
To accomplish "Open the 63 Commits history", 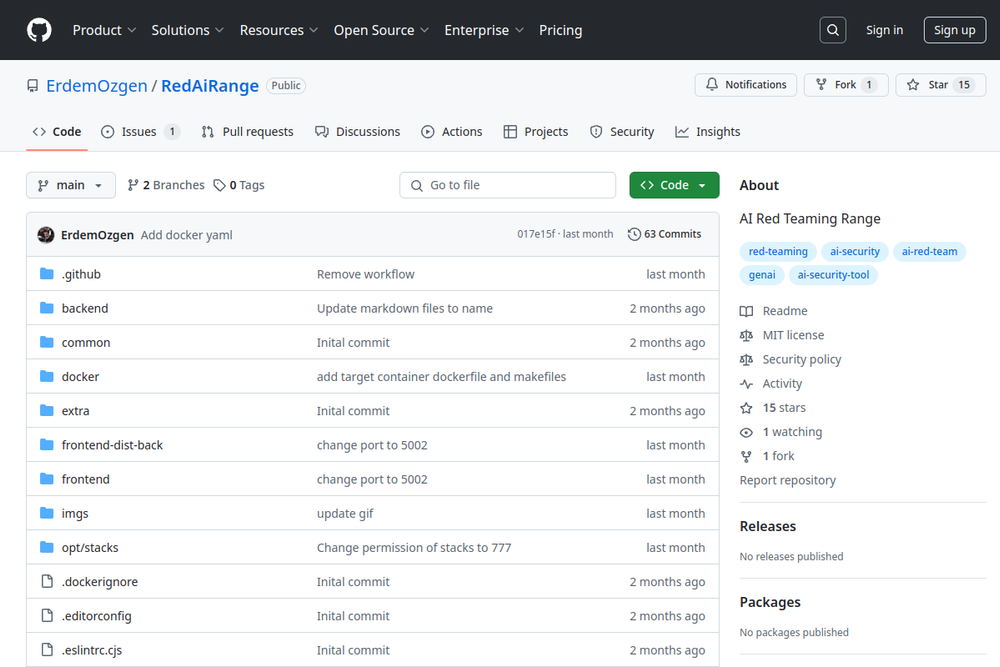I will [x=665, y=234].
